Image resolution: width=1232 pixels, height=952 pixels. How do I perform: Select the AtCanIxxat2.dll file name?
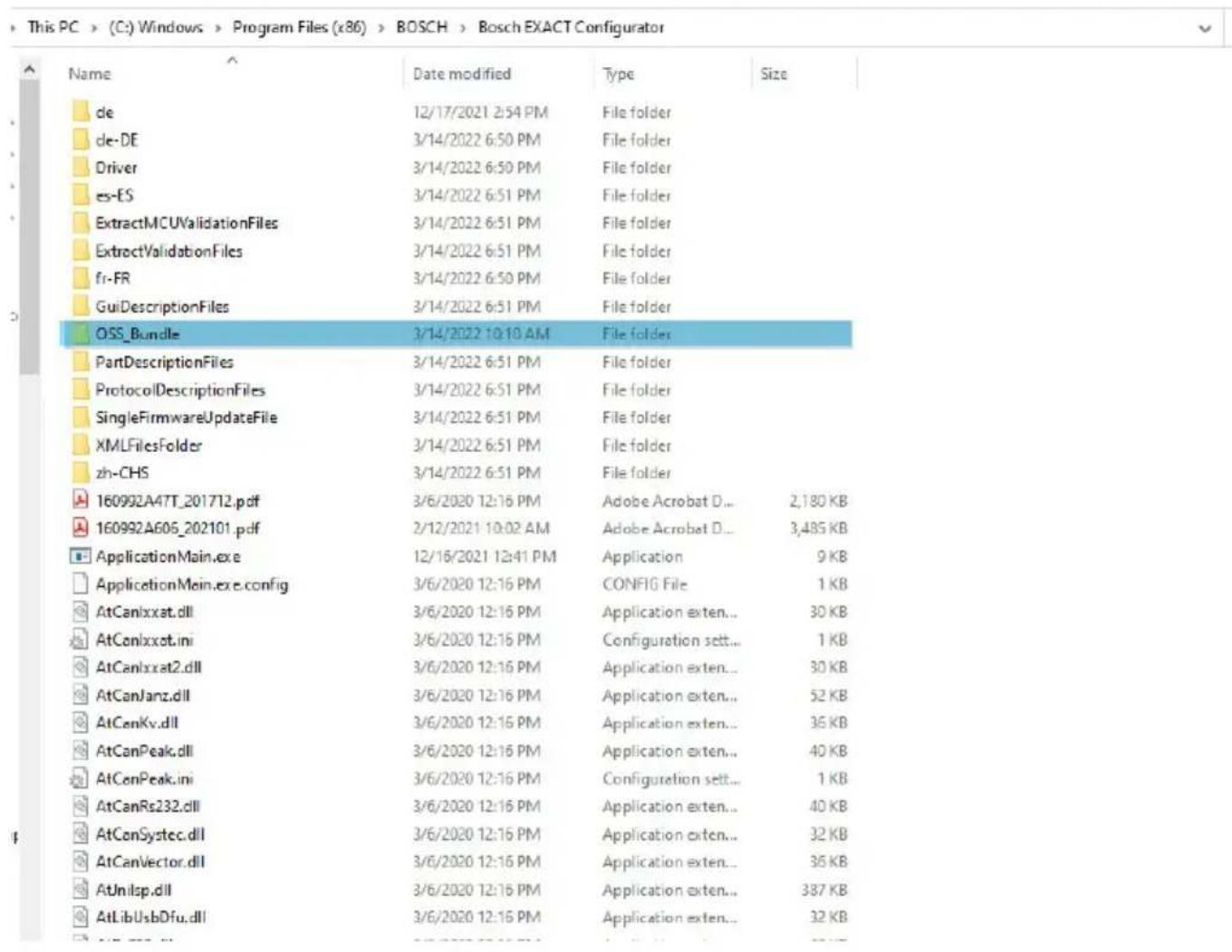[x=149, y=668]
